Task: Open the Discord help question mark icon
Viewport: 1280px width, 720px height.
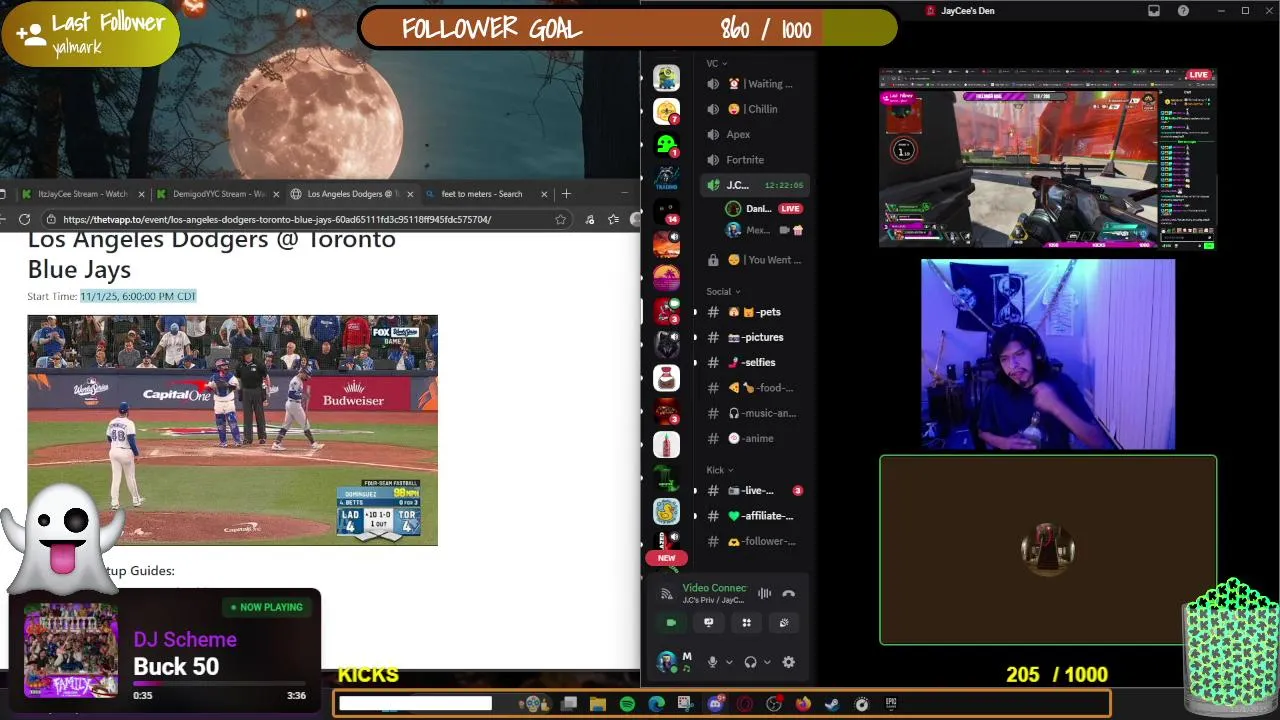Action: [x=1184, y=11]
